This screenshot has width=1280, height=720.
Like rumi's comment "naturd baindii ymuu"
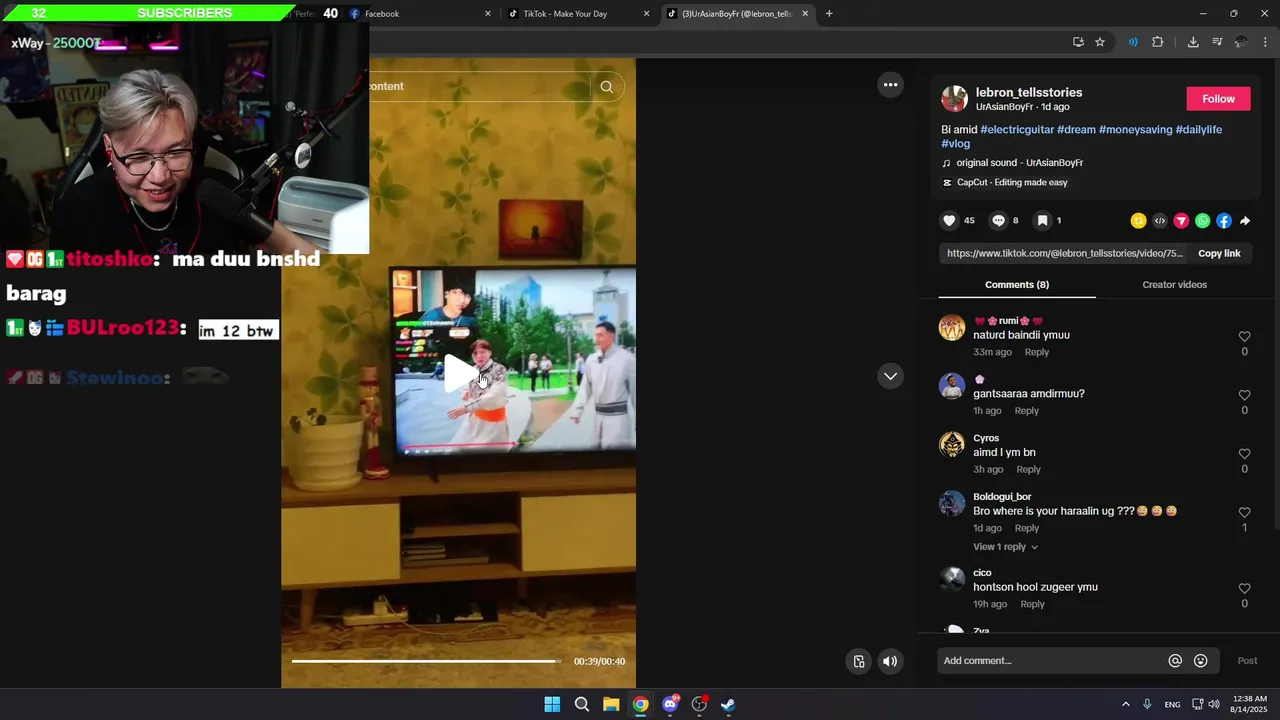(1244, 337)
